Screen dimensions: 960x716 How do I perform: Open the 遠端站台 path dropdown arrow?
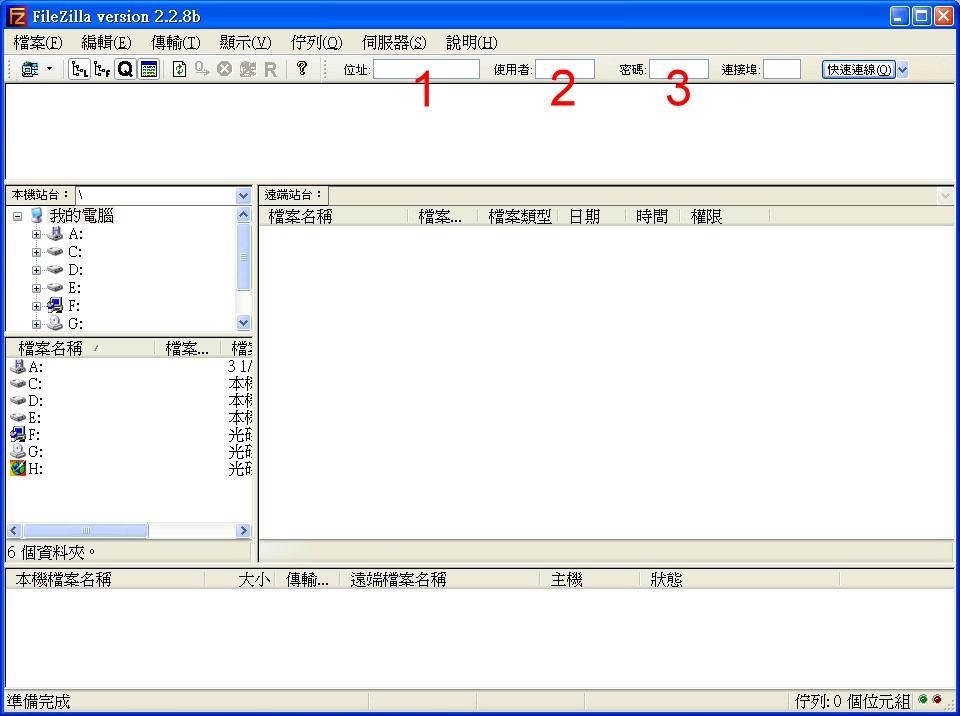coord(945,196)
